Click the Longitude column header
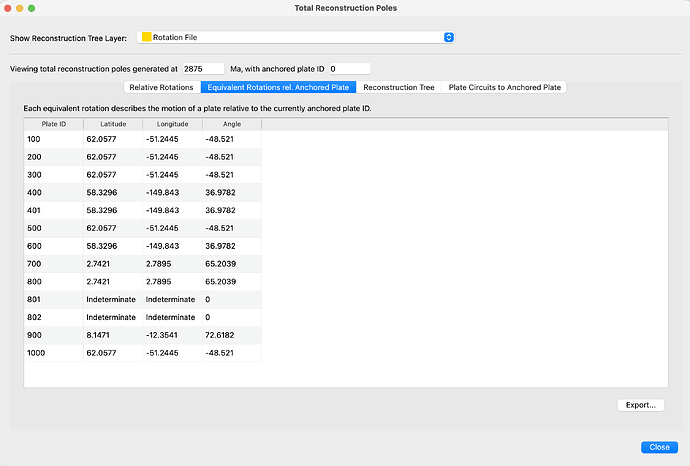The height and width of the screenshot is (466, 690). coord(172,124)
